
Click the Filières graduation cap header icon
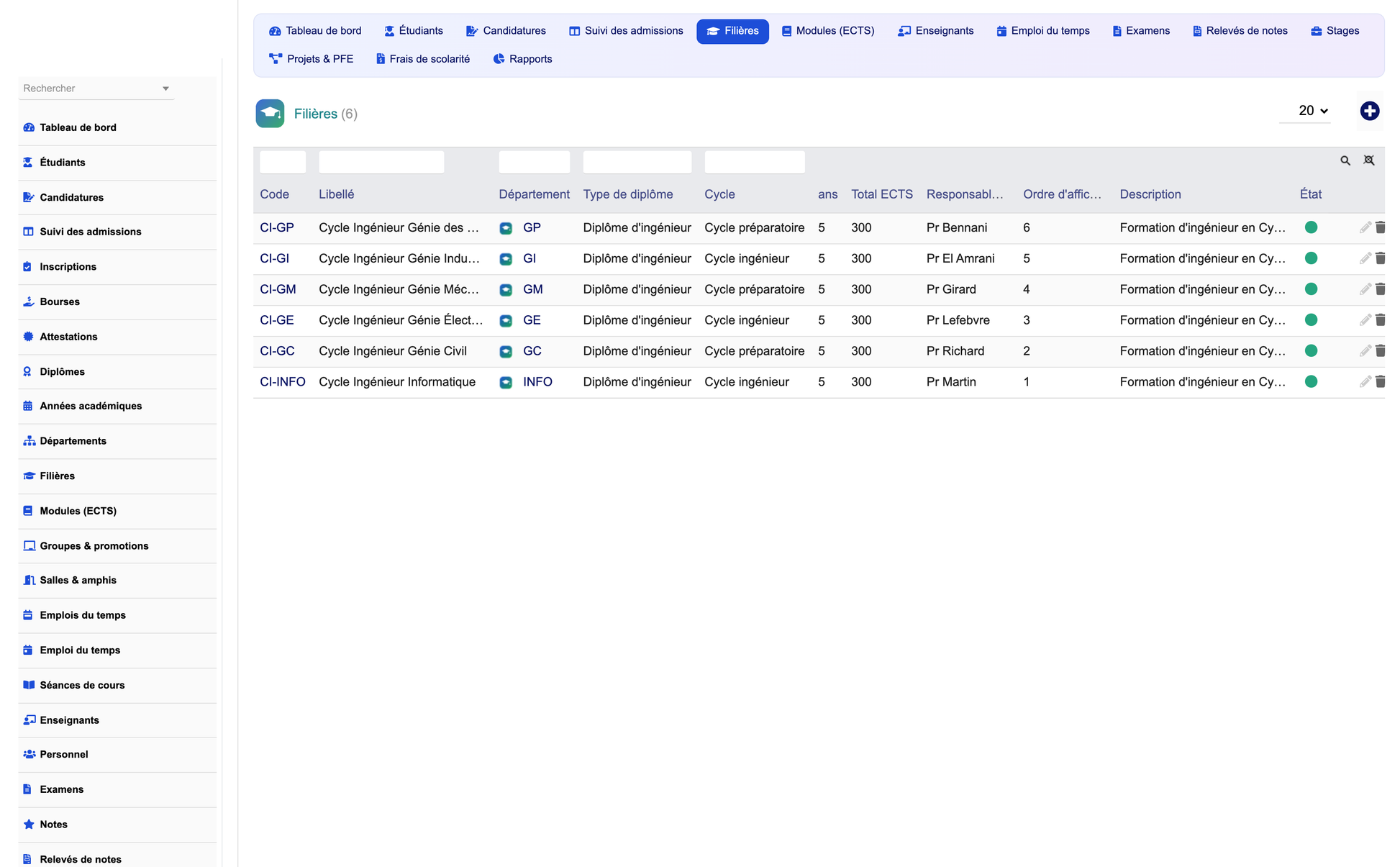[x=270, y=114]
